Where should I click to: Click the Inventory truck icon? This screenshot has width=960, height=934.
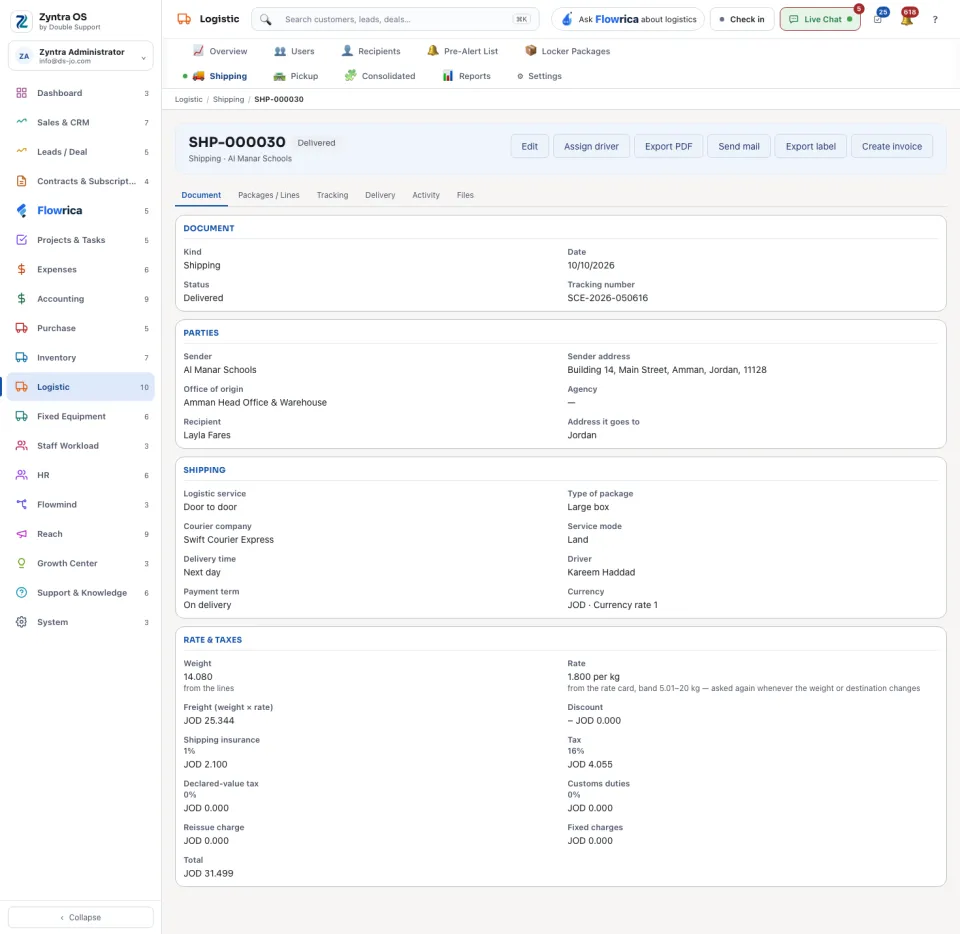click(x=21, y=357)
